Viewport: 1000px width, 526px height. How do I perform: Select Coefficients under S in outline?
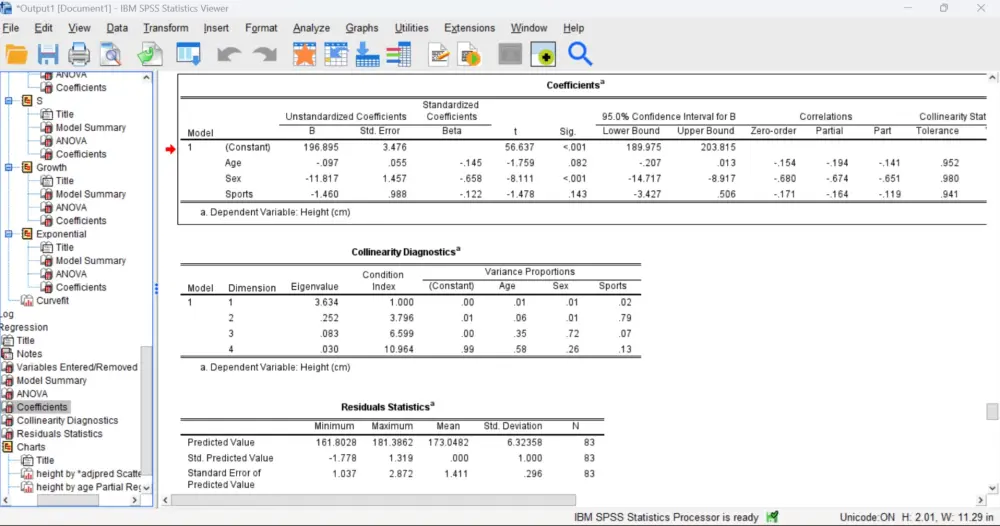pos(80,154)
